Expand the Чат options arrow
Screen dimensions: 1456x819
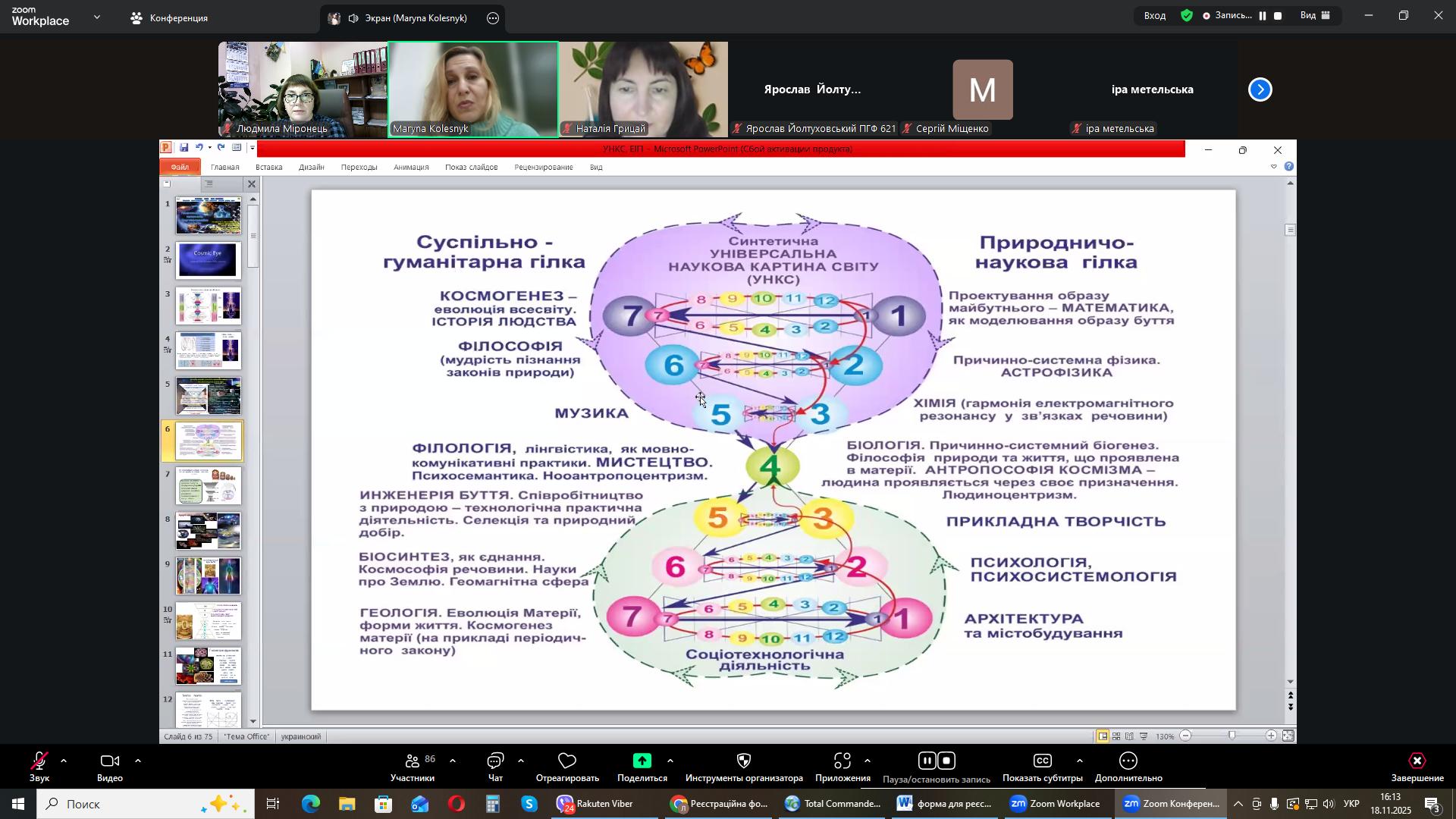tap(521, 761)
